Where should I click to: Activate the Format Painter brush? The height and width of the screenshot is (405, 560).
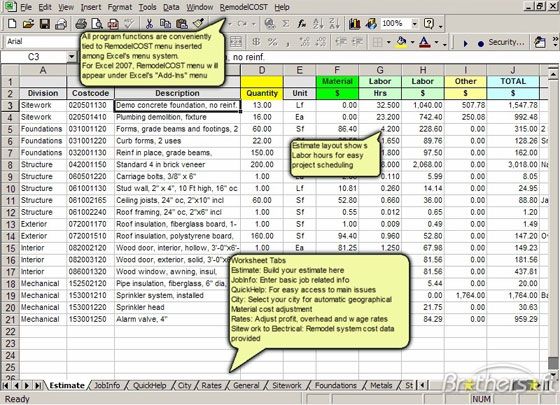click(198, 24)
